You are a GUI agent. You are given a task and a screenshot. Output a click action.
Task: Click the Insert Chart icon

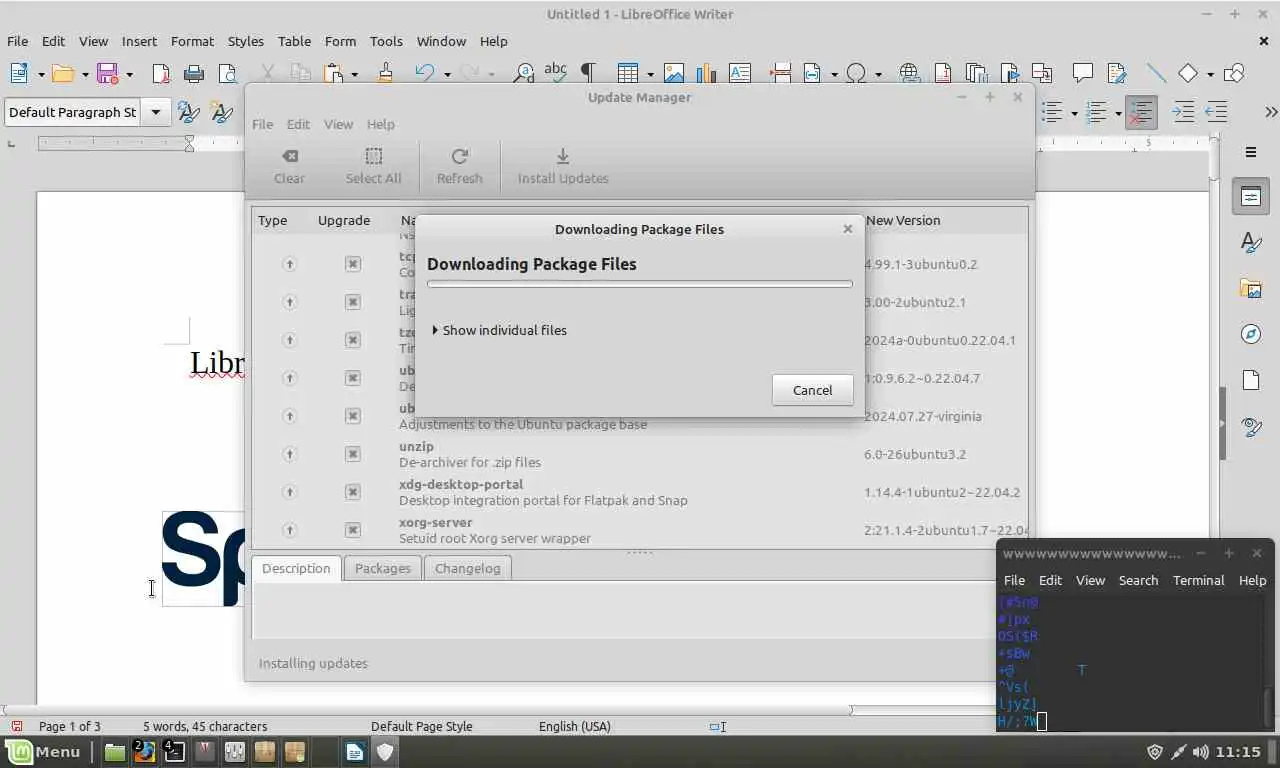coord(706,73)
